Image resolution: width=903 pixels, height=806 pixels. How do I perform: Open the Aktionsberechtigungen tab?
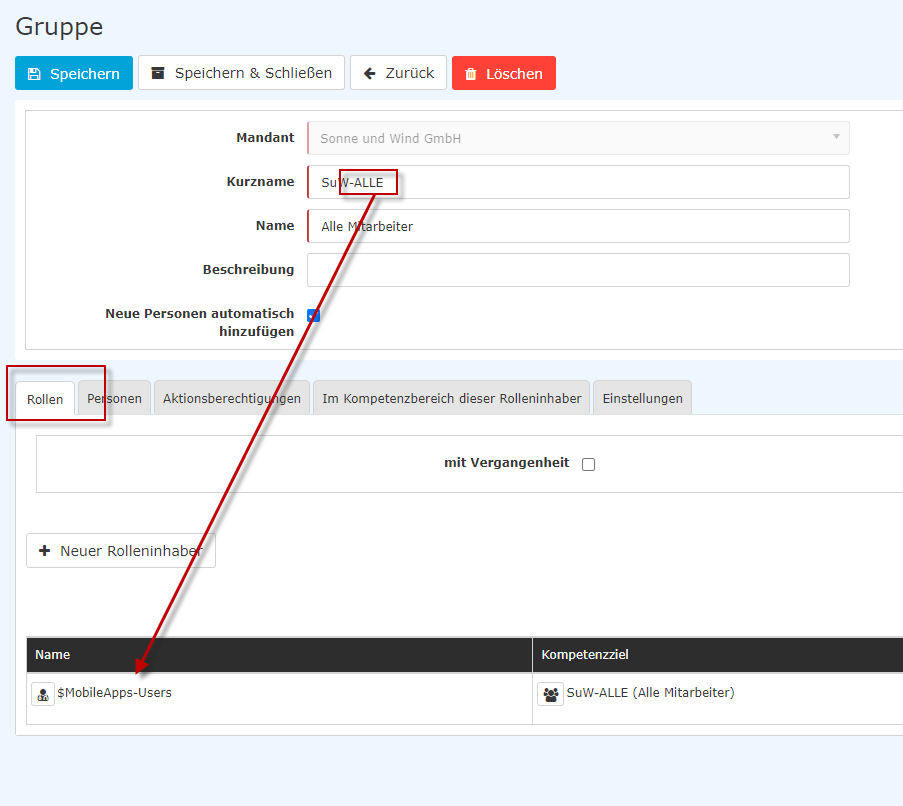231,398
